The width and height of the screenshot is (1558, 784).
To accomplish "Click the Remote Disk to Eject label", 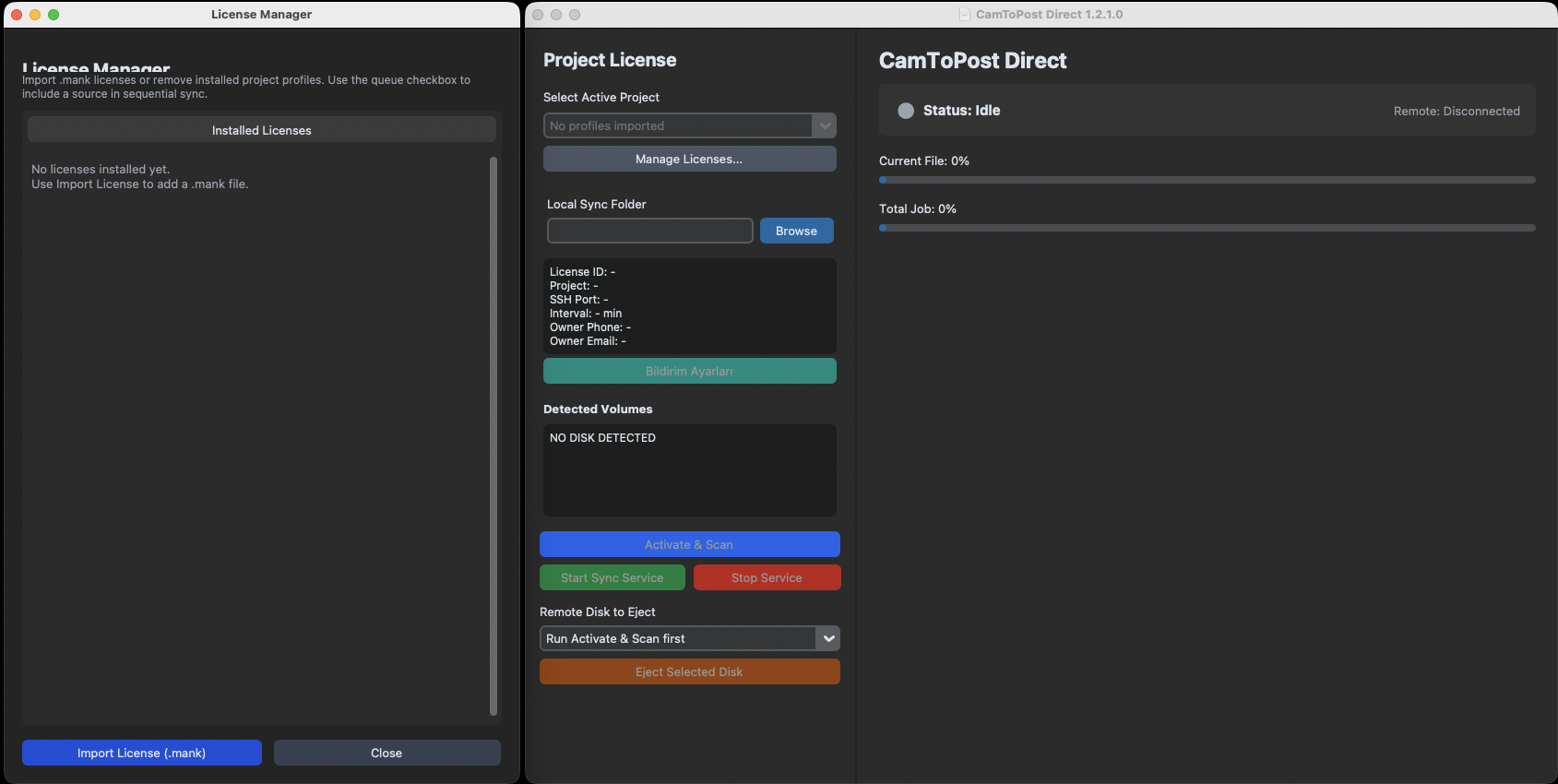I will [x=598, y=612].
